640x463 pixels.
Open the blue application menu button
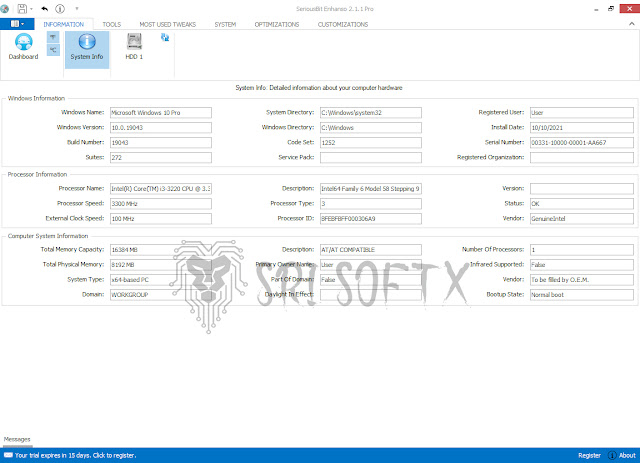(17, 24)
